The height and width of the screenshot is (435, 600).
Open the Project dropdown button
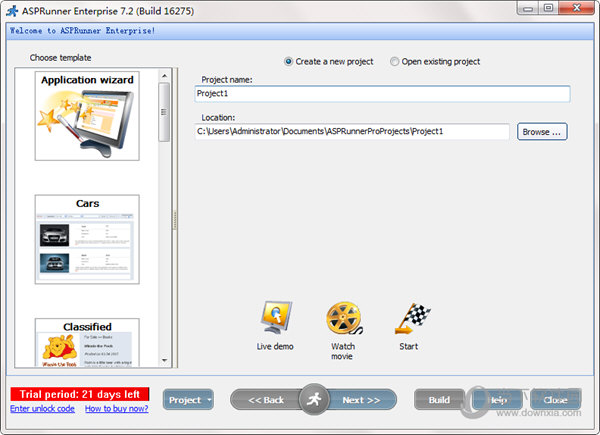(x=188, y=400)
